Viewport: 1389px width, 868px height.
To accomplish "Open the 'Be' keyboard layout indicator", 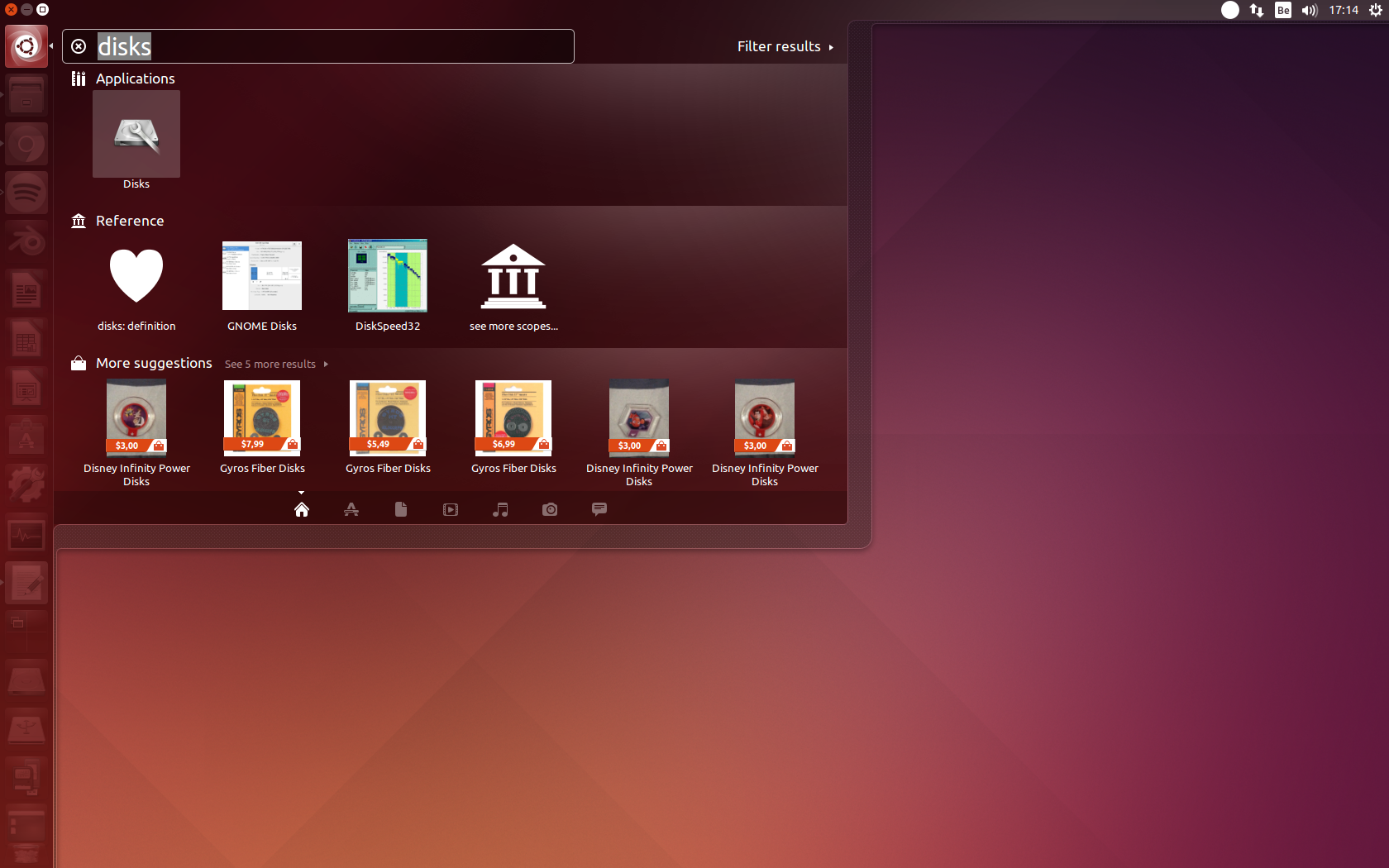I will click(x=1283, y=10).
